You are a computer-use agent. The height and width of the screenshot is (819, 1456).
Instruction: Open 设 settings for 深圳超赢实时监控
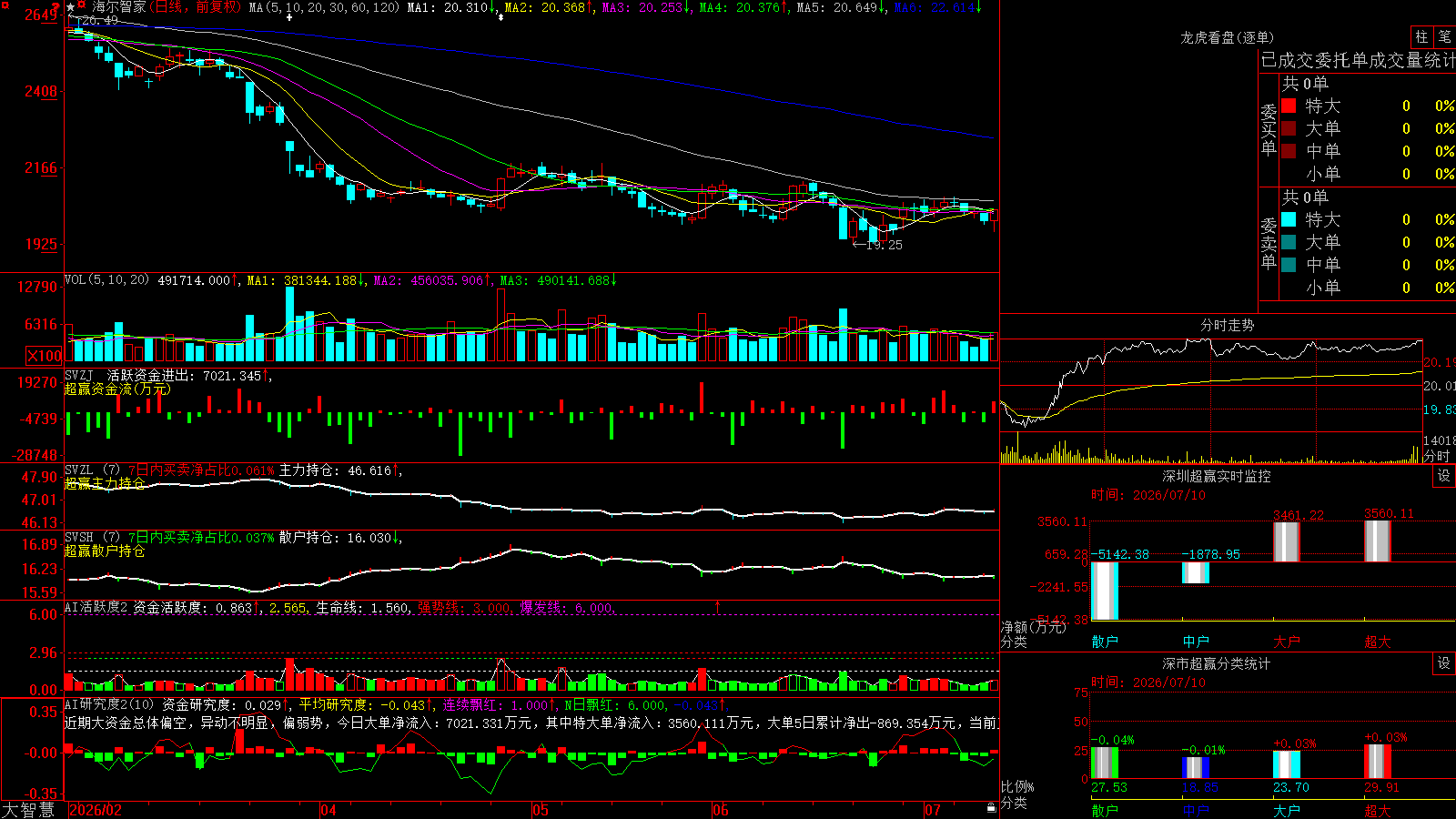tap(1444, 476)
